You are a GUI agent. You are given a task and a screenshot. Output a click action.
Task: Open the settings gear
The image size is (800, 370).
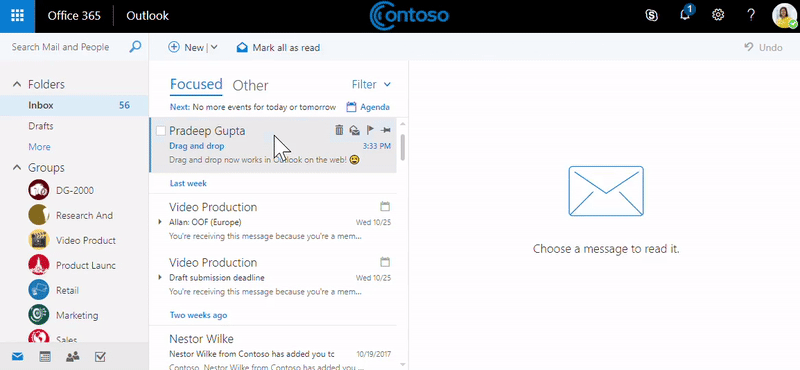[718, 15]
